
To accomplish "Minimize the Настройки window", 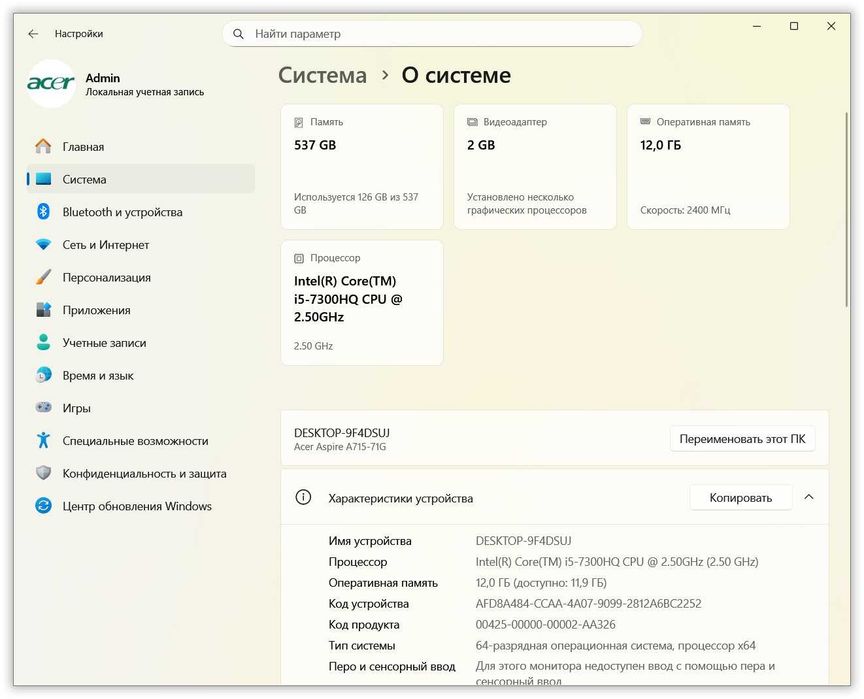I will (x=757, y=26).
